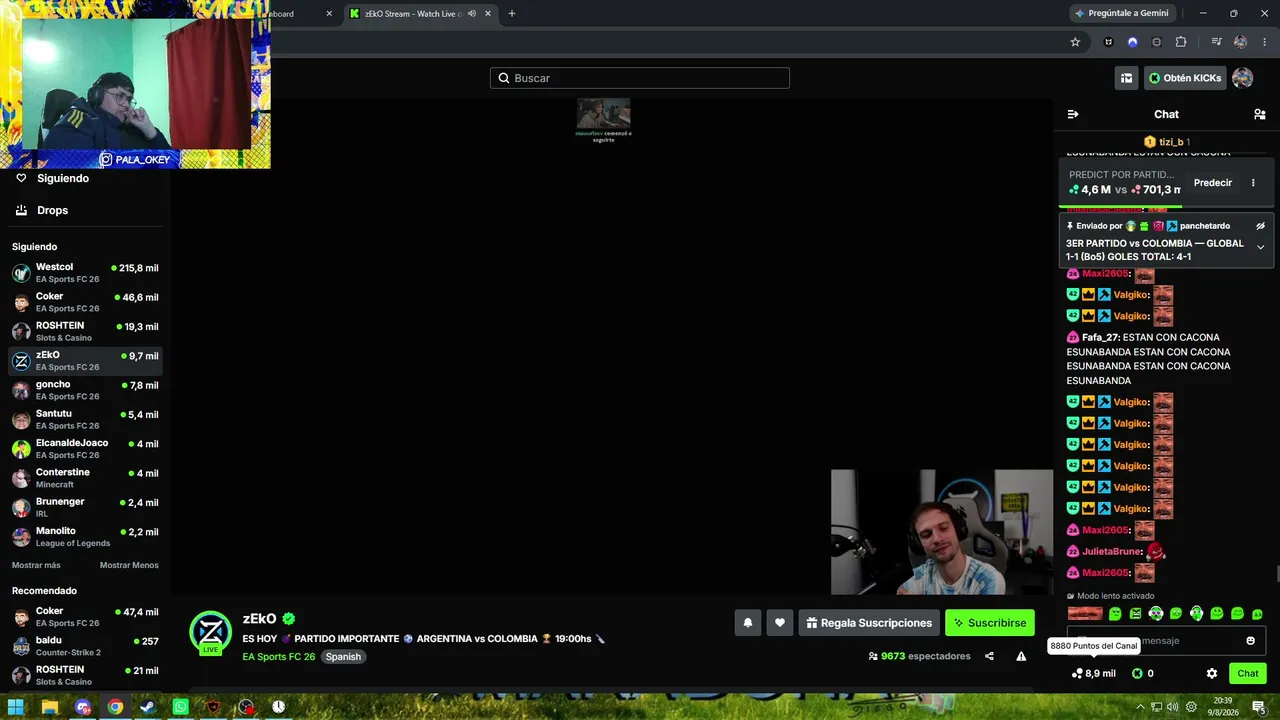Open ElcanaldeJoaco channel in the sidebar
Viewport: 1280px width, 720px height.
click(x=85, y=449)
